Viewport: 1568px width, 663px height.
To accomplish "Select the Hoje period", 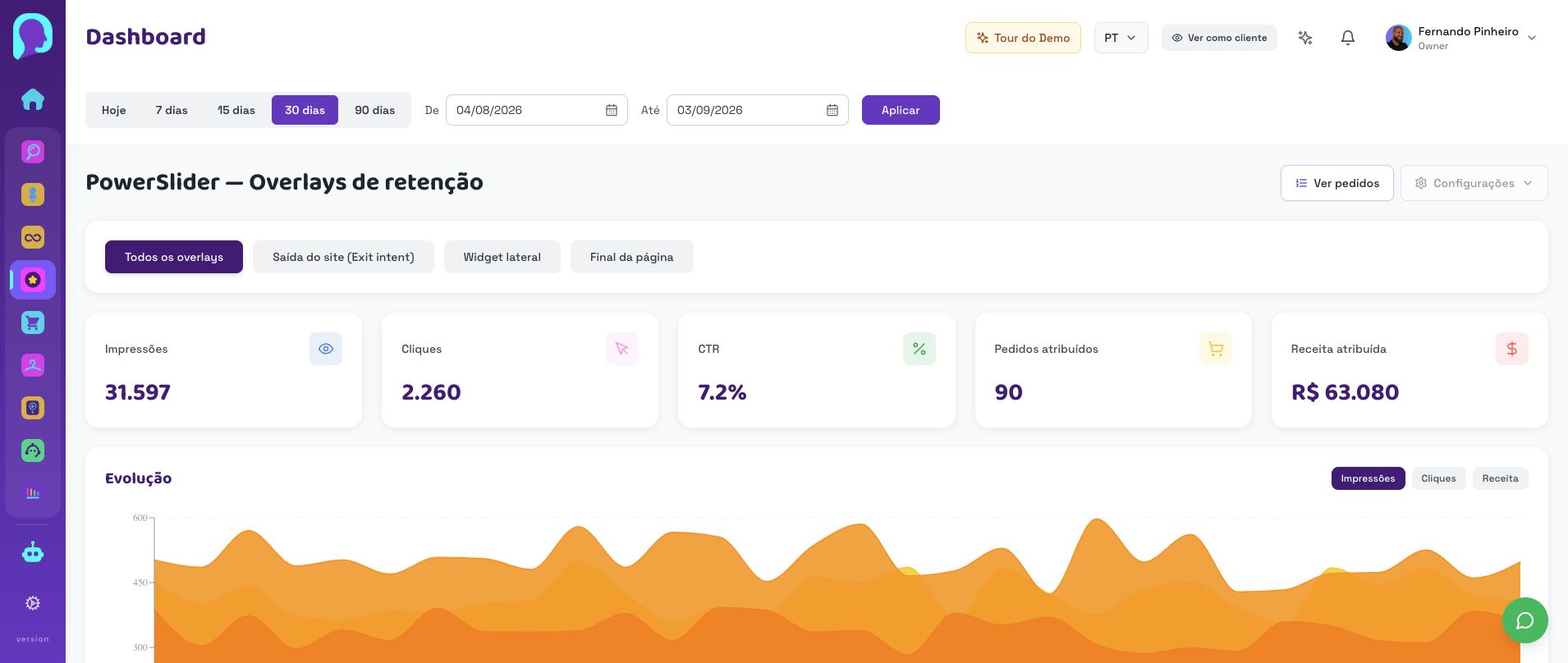I will 114,110.
